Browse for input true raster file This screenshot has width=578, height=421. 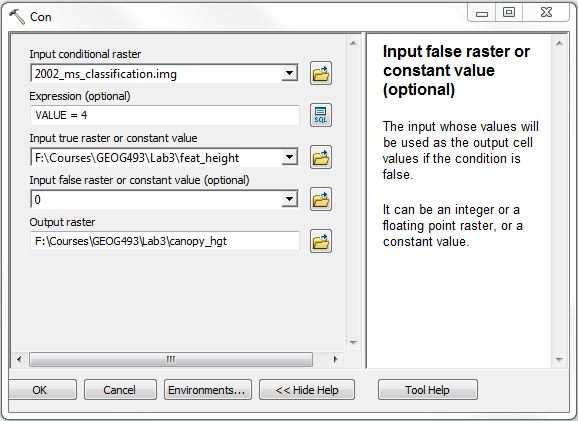(x=321, y=157)
